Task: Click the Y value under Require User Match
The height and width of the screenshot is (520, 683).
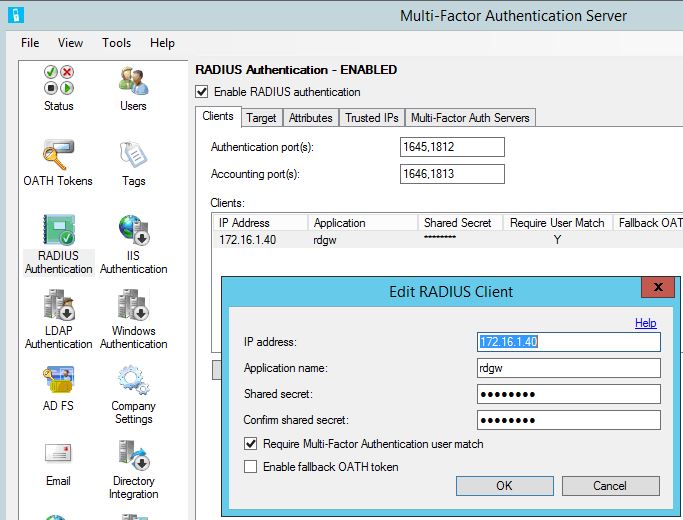Action: click(557, 240)
